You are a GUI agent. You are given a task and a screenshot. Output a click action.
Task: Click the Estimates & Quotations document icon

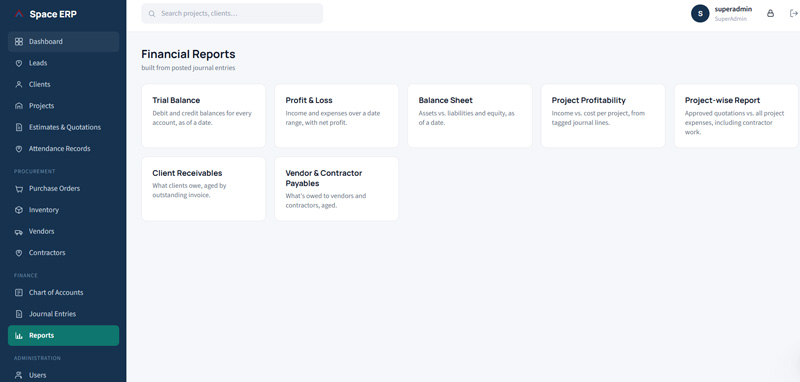[x=19, y=128]
